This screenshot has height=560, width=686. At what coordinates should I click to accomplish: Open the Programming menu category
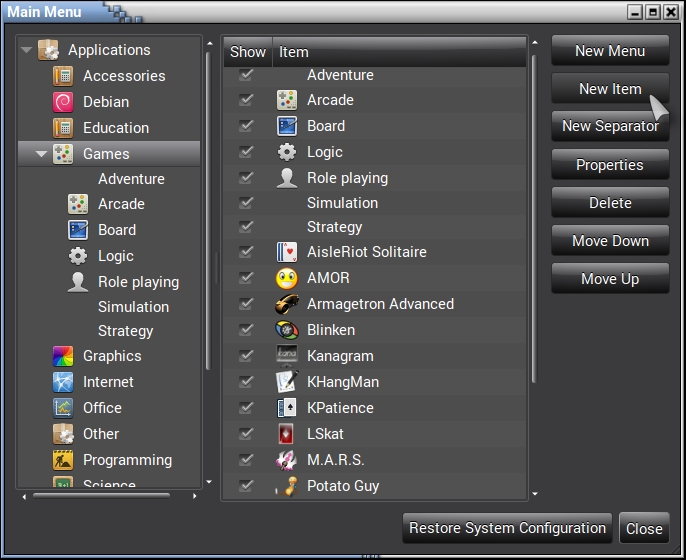(127, 460)
